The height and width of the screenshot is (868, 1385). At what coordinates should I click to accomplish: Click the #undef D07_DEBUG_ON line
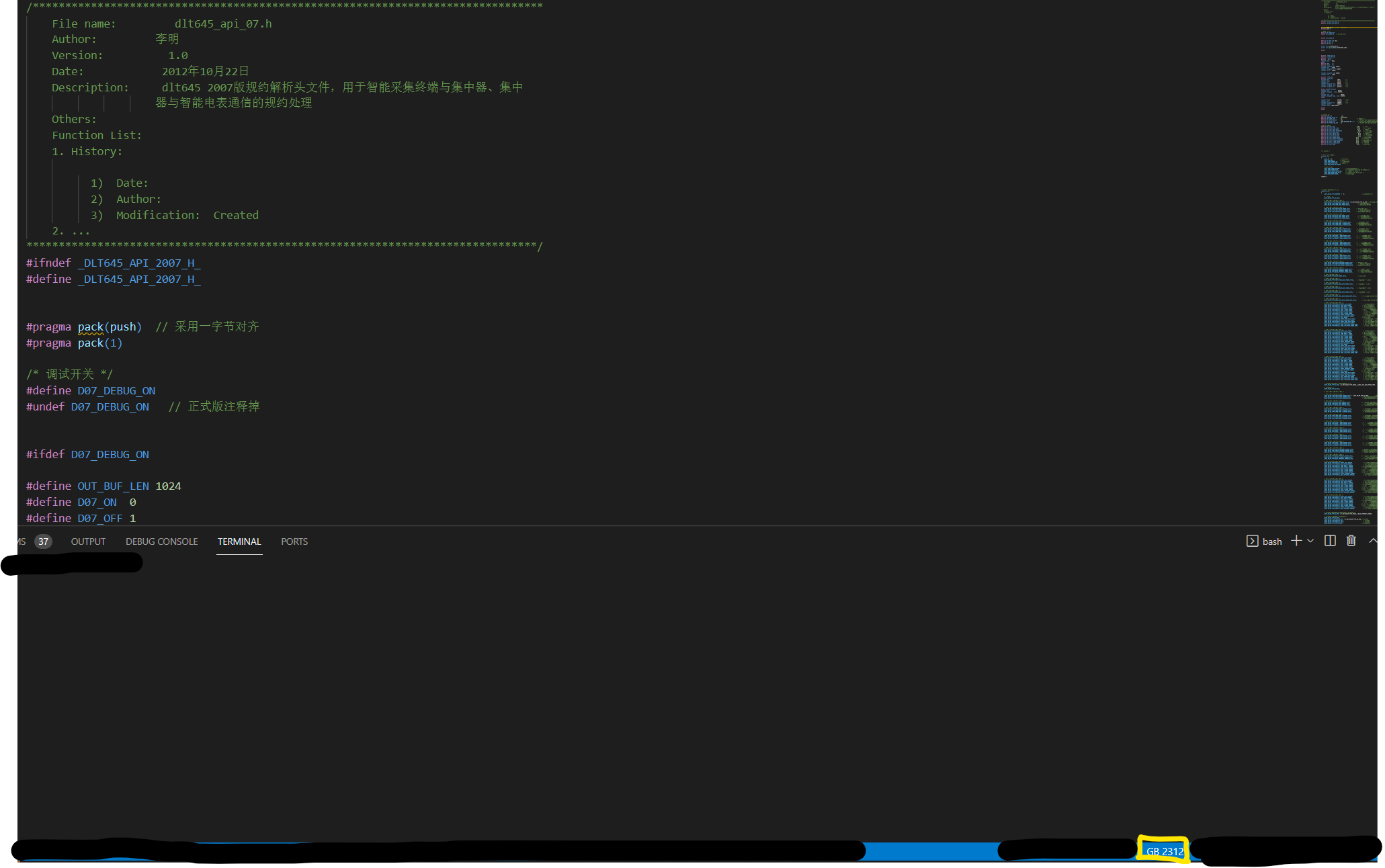click(x=110, y=406)
